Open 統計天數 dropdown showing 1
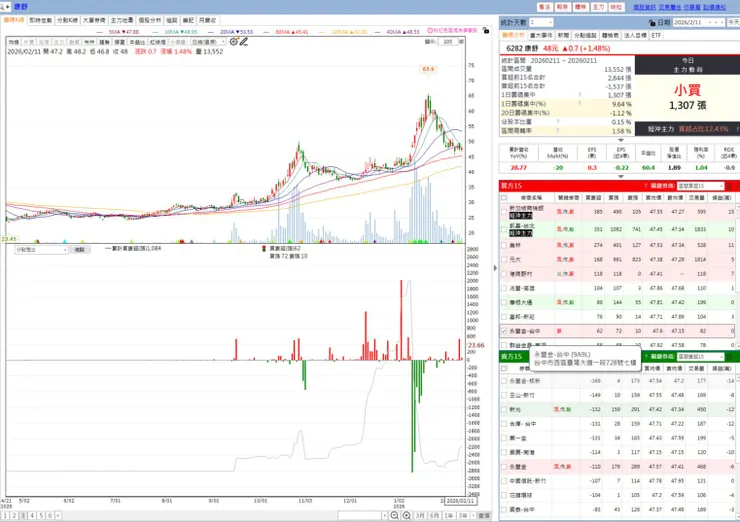740x522 pixels. pyautogui.click(x=541, y=23)
